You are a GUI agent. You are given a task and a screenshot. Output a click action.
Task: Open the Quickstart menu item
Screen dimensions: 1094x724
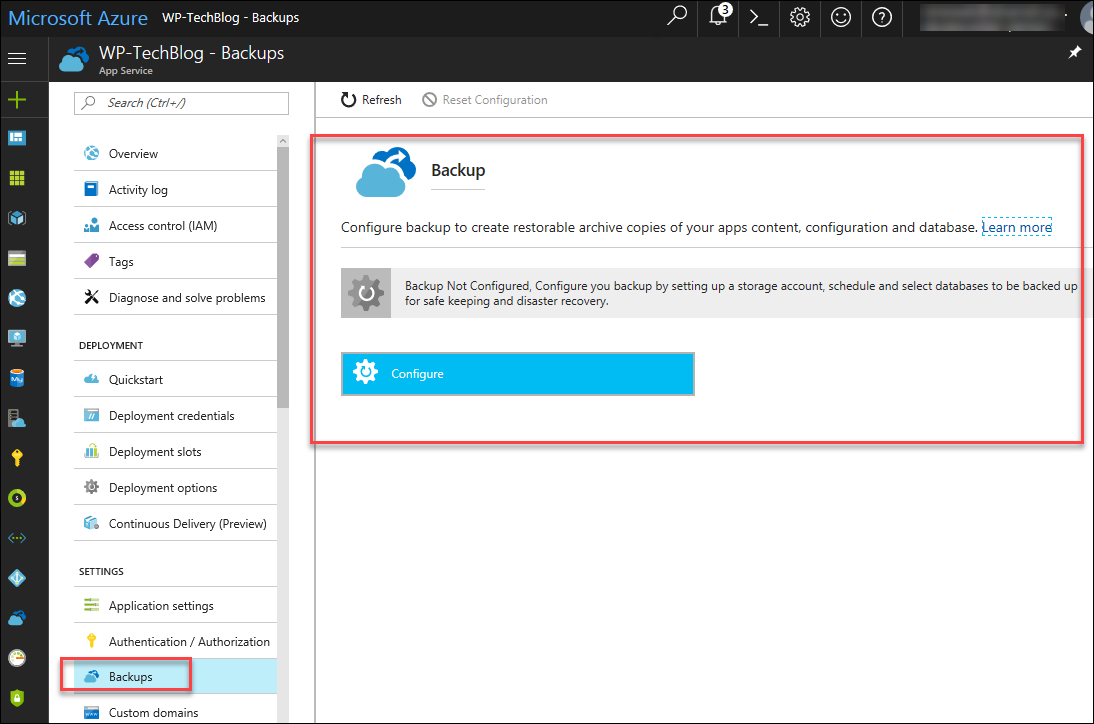175,379
